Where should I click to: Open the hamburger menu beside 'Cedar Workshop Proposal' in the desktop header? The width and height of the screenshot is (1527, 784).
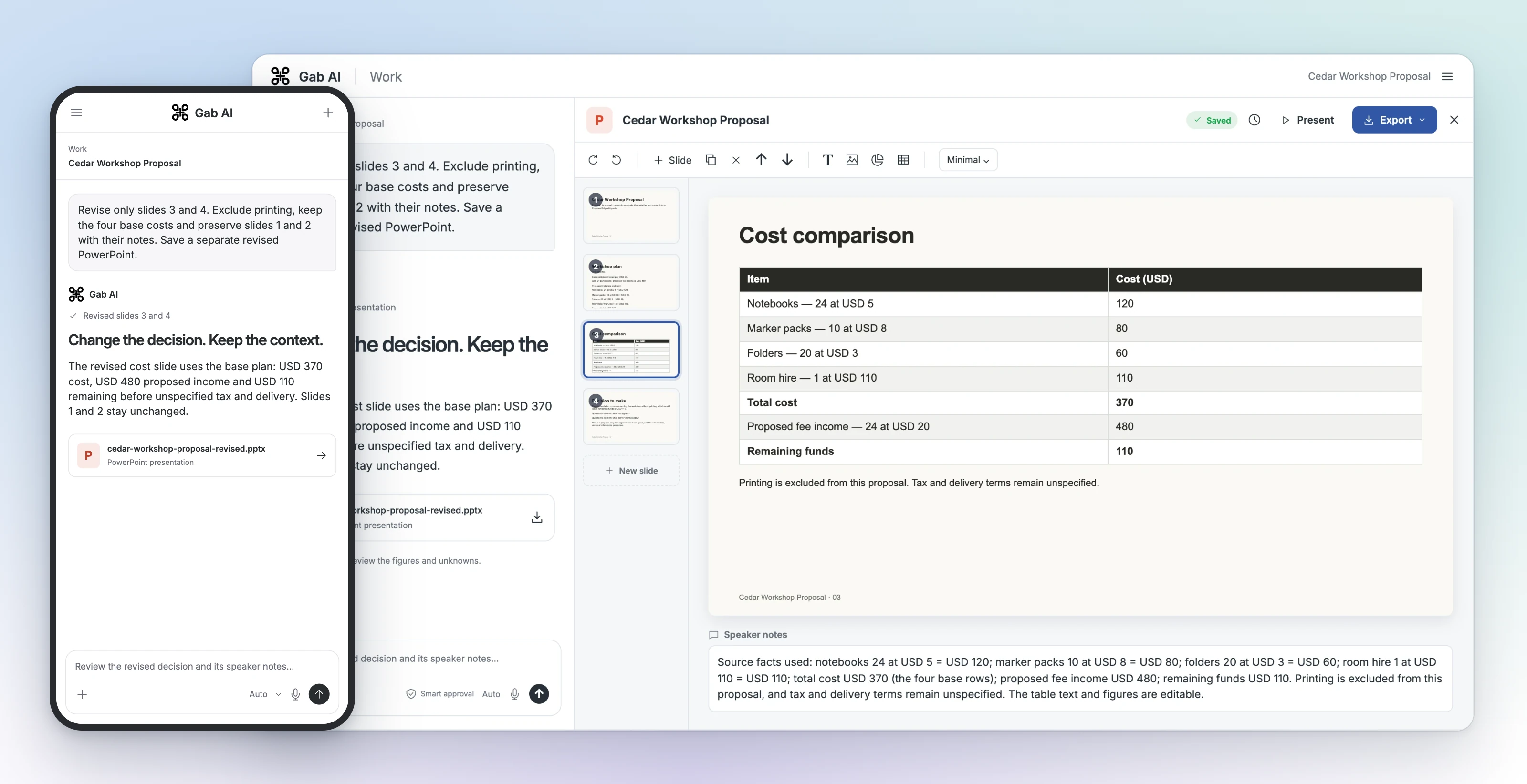[x=1447, y=76]
